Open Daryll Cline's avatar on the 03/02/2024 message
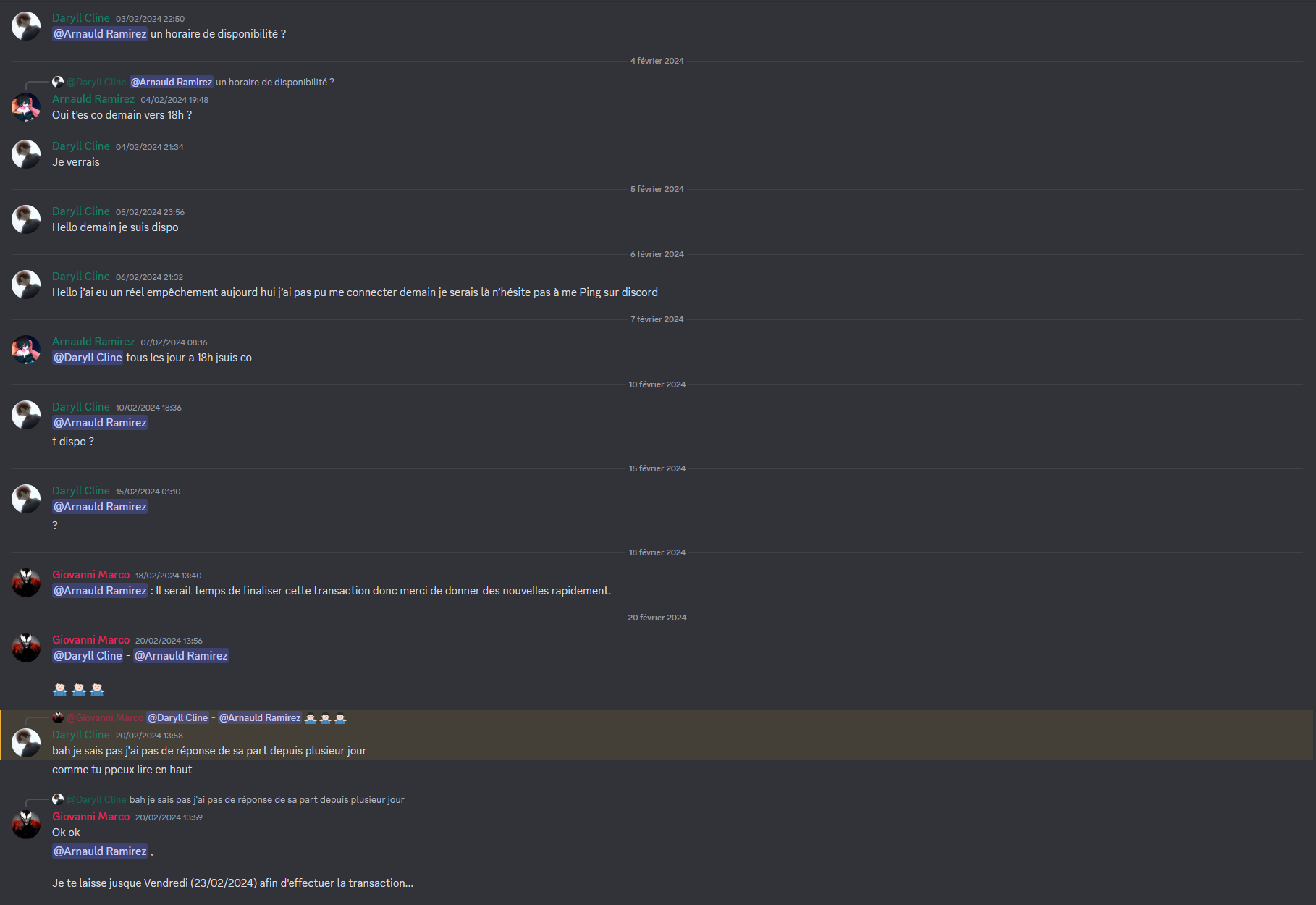 click(x=26, y=26)
